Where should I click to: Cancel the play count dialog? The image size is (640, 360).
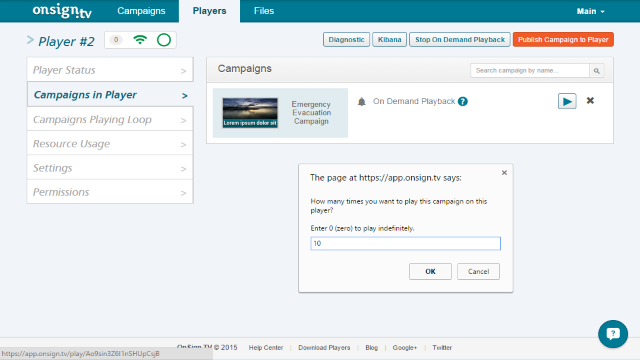pyautogui.click(x=478, y=271)
